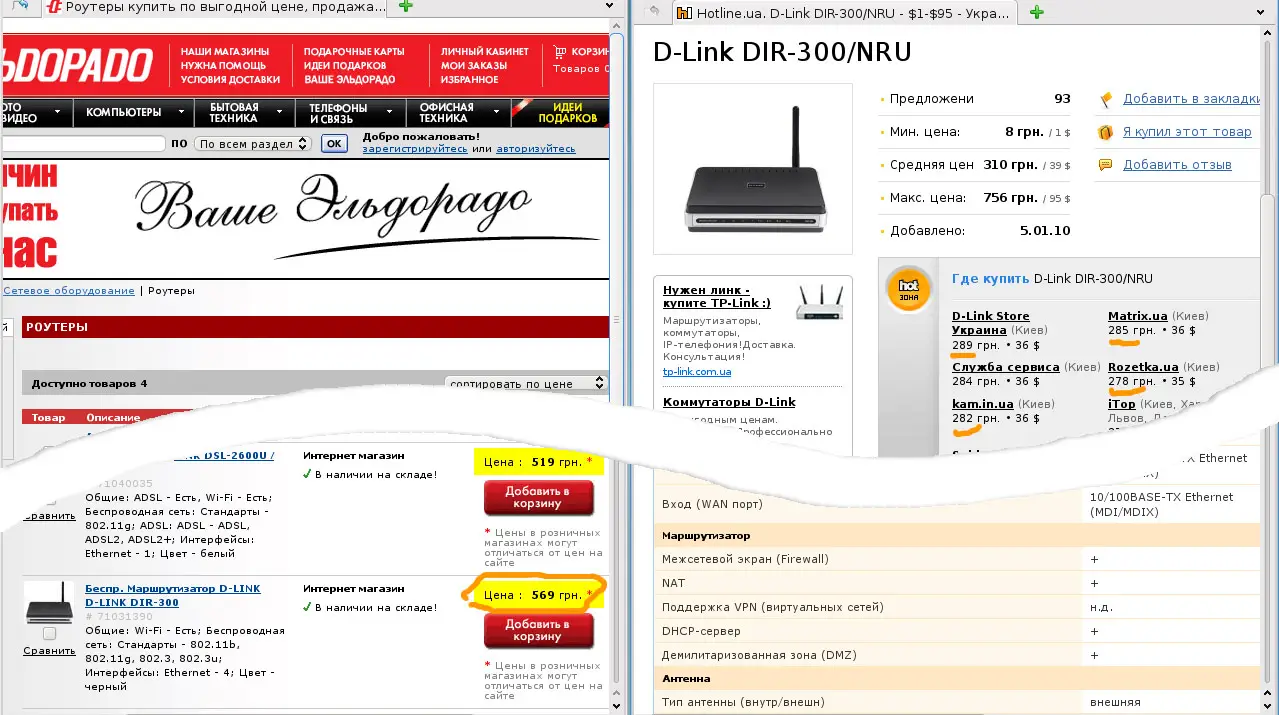
Task: Click the 'Где купить' link
Action: (990, 278)
